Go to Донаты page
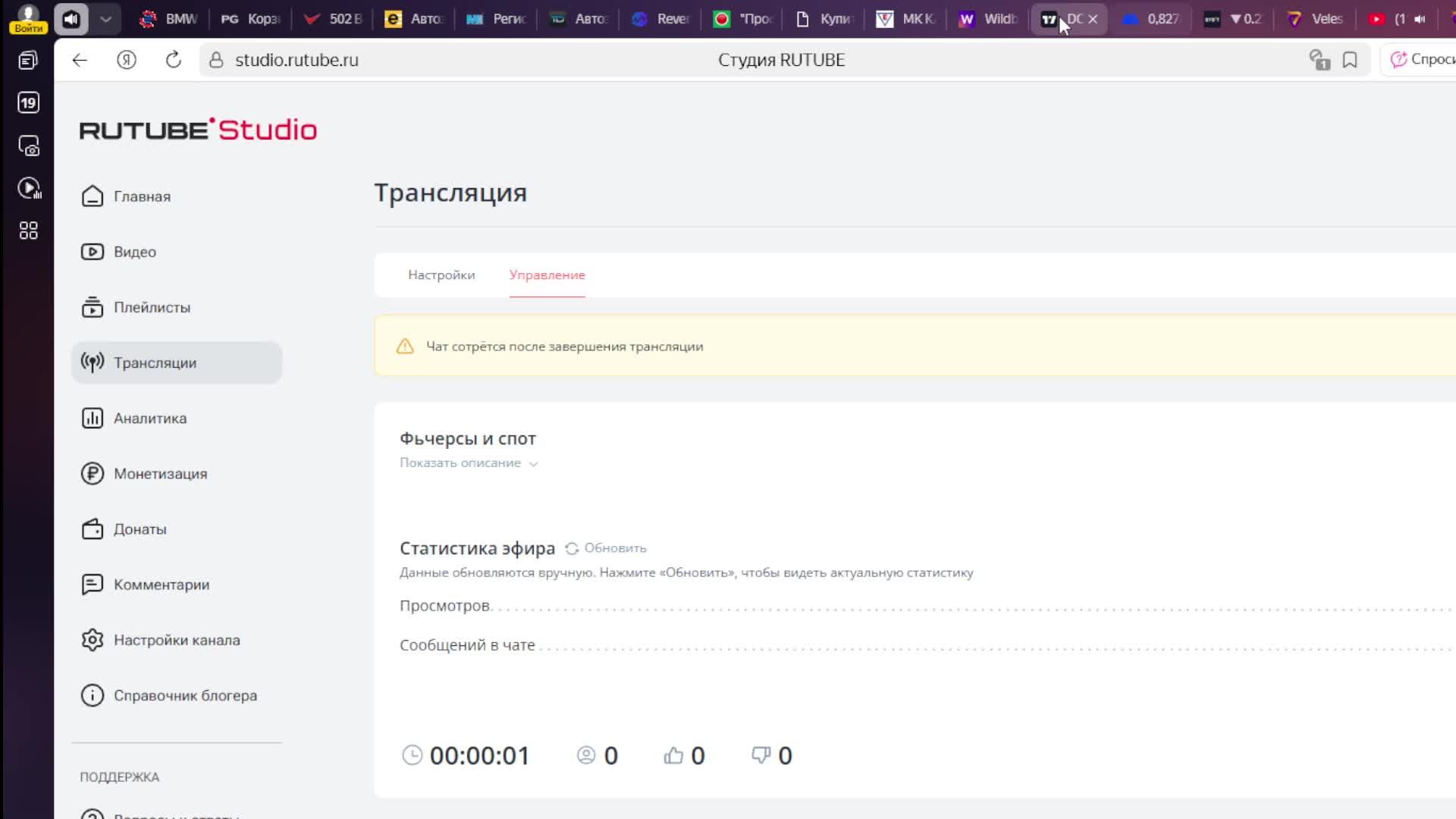Image resolution: width=1456 pixels, height=819 pixels. tap(140, 529)
